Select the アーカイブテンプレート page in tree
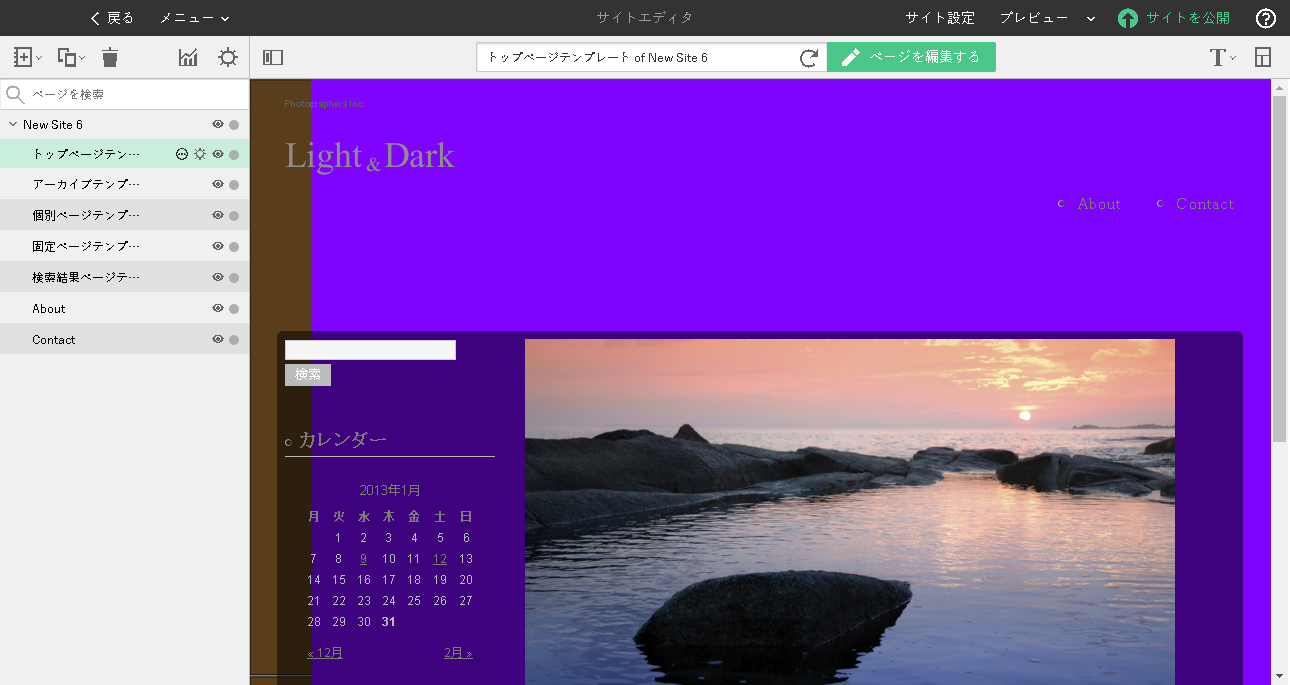Viewport: 1290px width, 685px height. pyautogui.click(x=86, y=184)
